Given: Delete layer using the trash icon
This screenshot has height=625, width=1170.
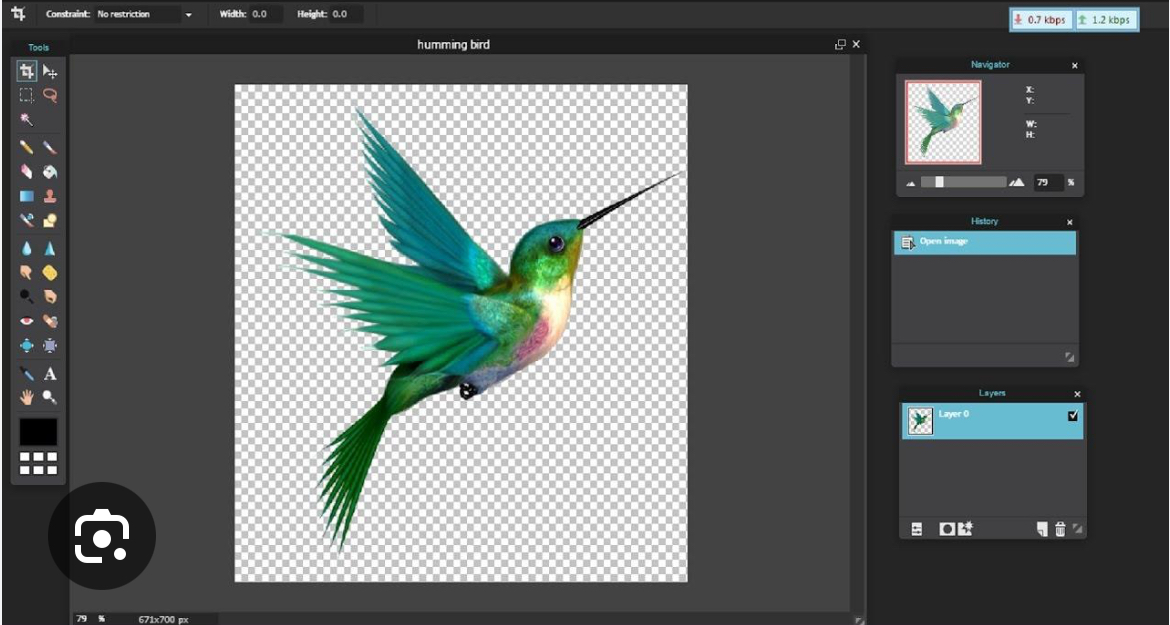Looking at the screenshot, I should [x=1060, y=529].
